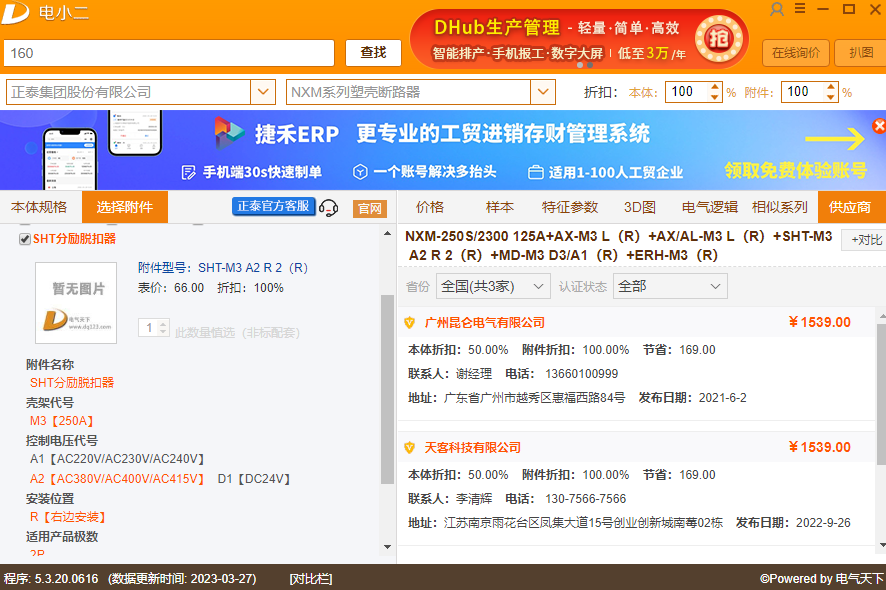Click left panel scroll-down arrow

pyautogui.click(x=387, y=546)
